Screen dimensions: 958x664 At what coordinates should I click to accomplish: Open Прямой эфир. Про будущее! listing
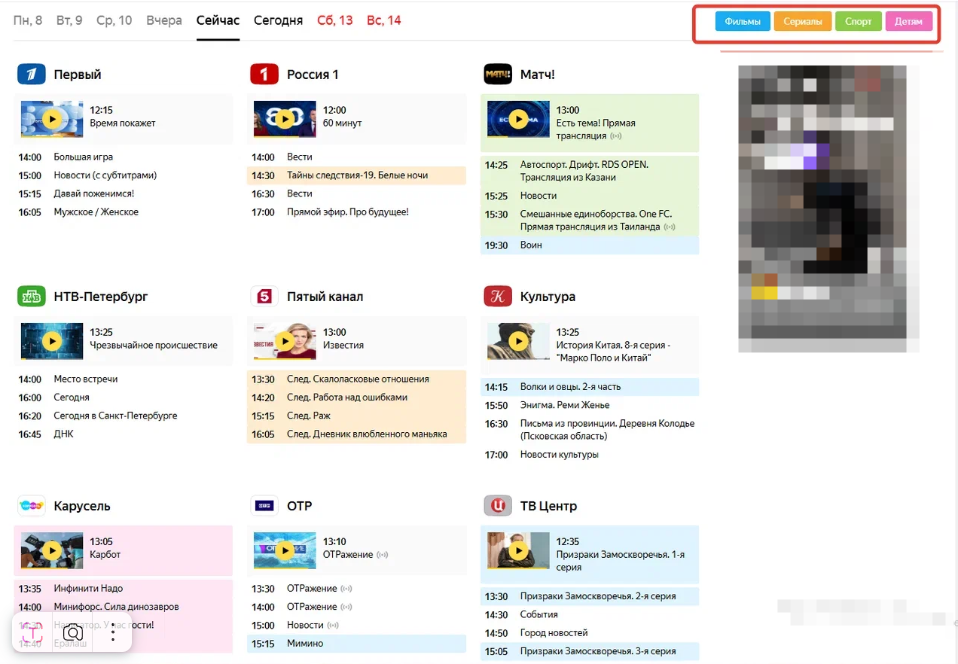357,212
